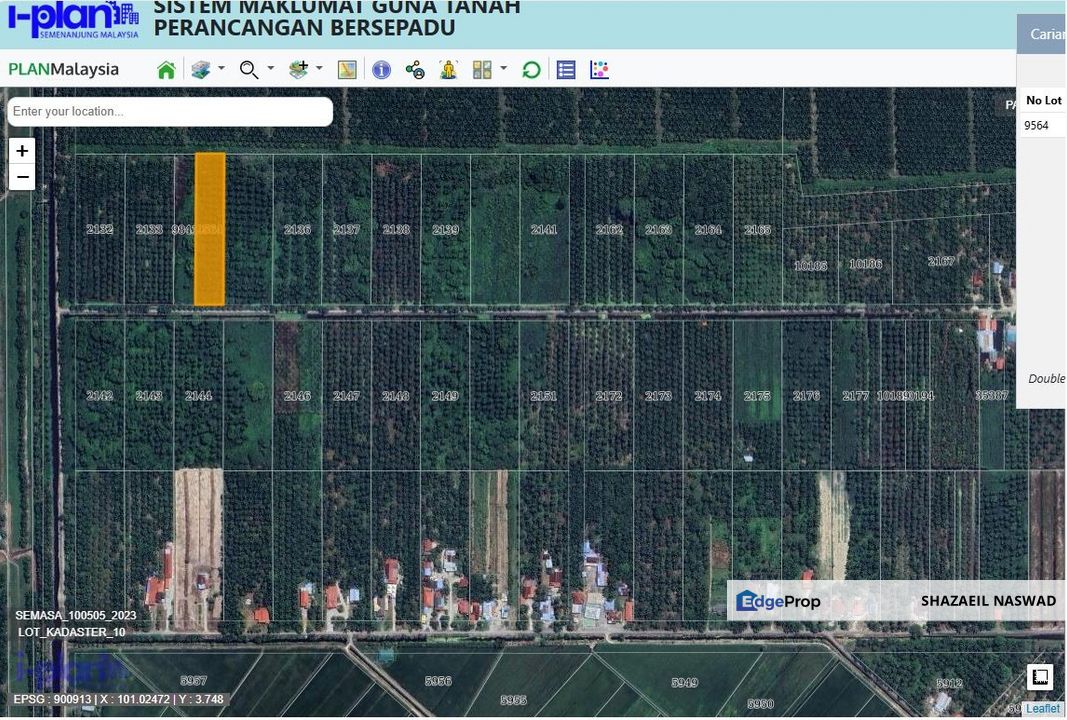Click the Add Layer icon
This screenshot has height=720, width=1067.
297,69
